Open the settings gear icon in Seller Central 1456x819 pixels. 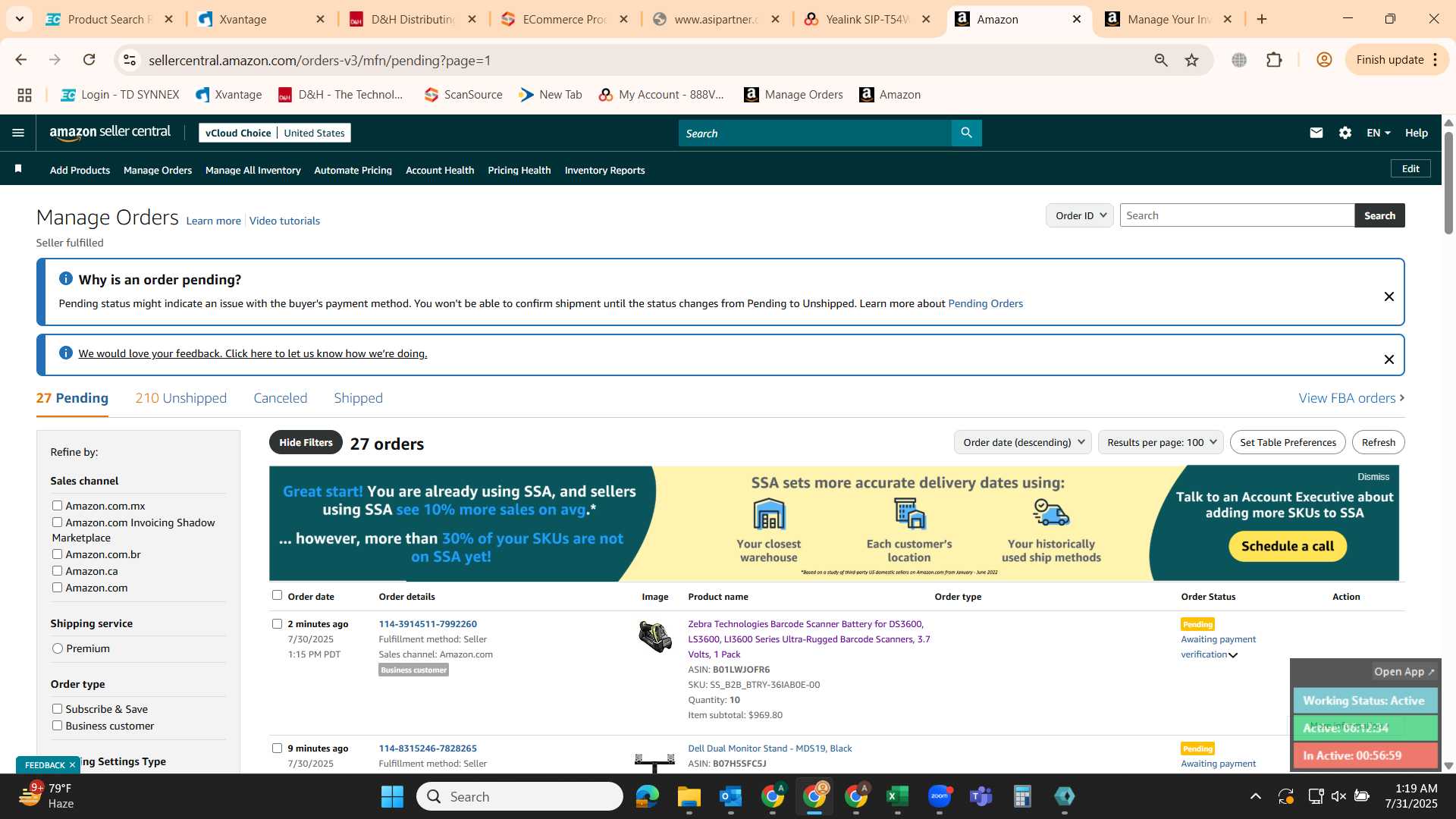[1345, 133]
